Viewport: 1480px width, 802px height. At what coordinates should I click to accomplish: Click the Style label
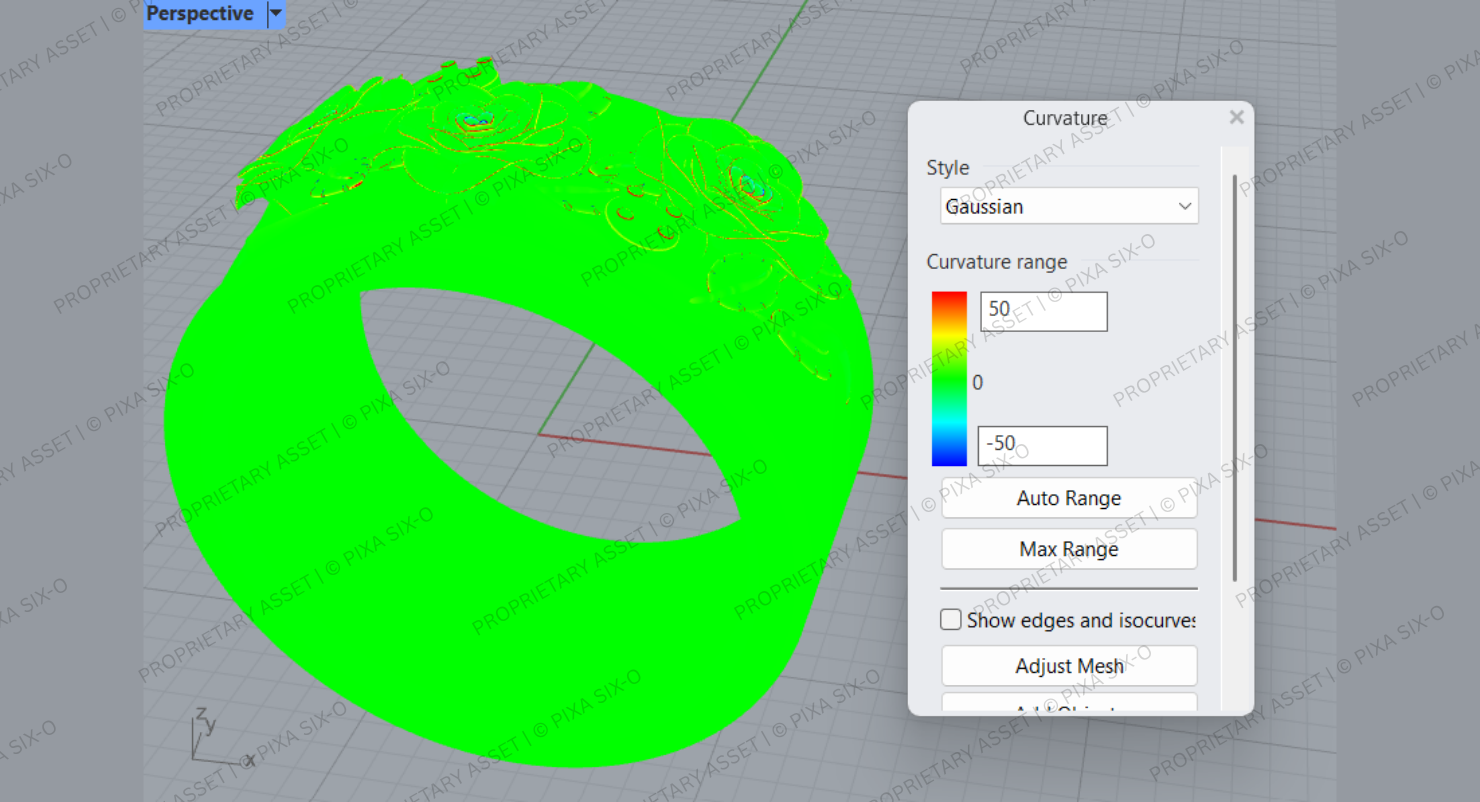(948, 167)
